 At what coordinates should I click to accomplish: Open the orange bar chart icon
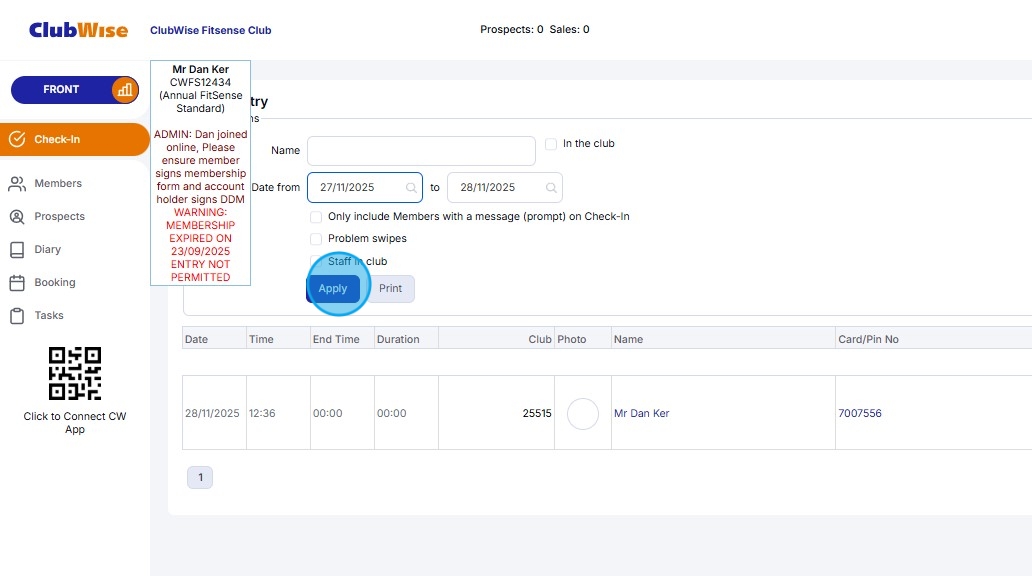pos(125,90)
